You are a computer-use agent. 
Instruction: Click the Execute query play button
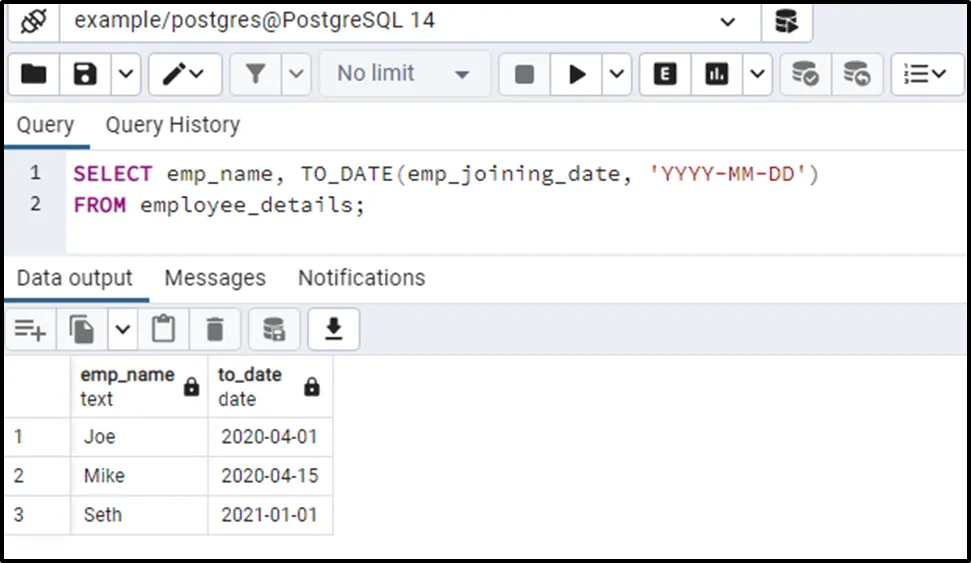tap(577, 74)
